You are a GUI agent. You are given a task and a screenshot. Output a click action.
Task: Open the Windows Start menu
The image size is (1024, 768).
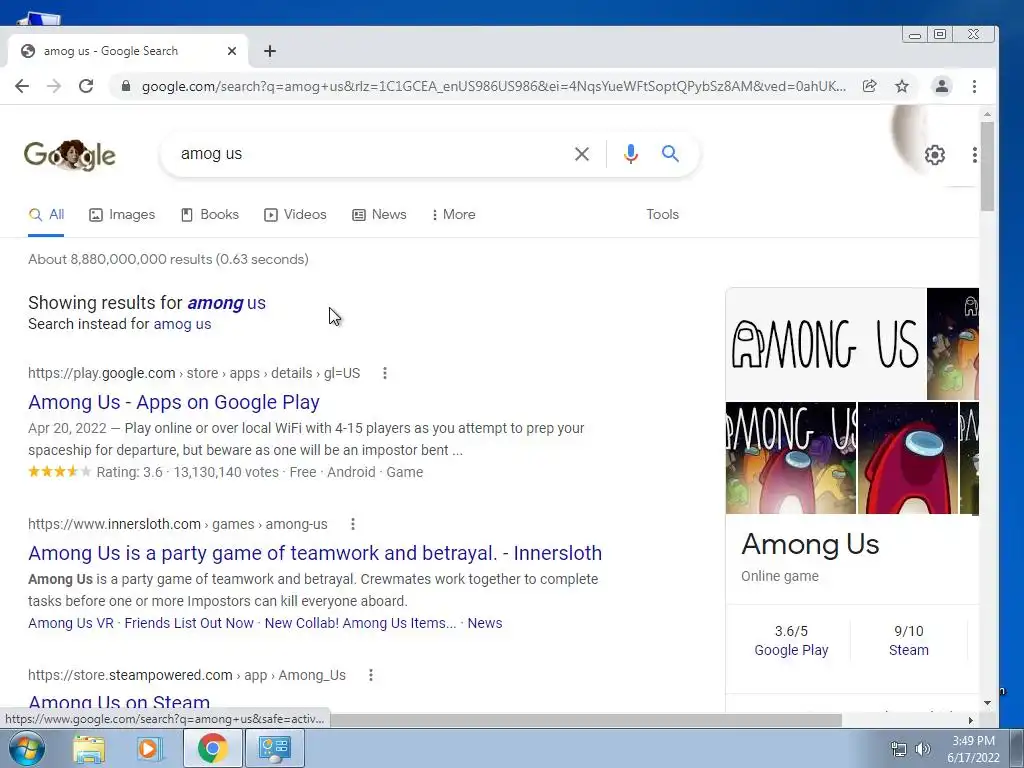(x=26, y=748)
